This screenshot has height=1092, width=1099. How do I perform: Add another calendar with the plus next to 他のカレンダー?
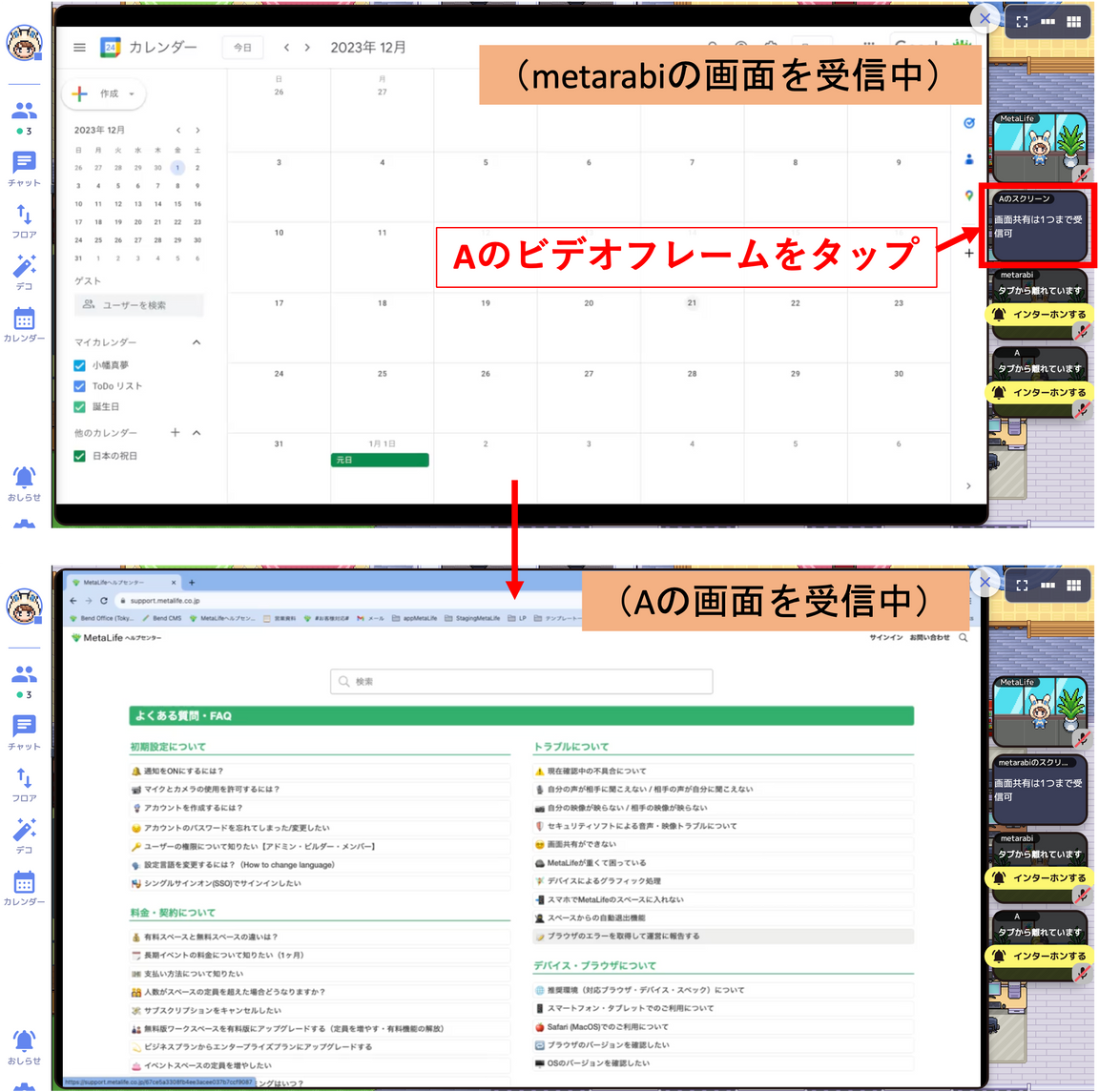[176, 432]
